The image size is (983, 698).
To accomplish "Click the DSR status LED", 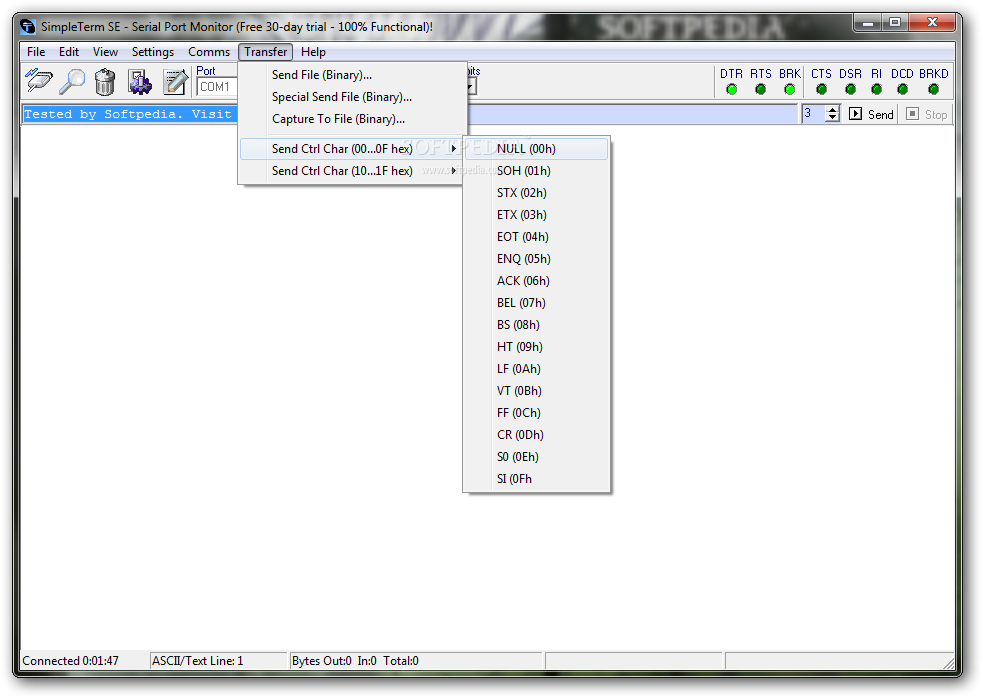I will pyautogui.click(x=850, y=90).
